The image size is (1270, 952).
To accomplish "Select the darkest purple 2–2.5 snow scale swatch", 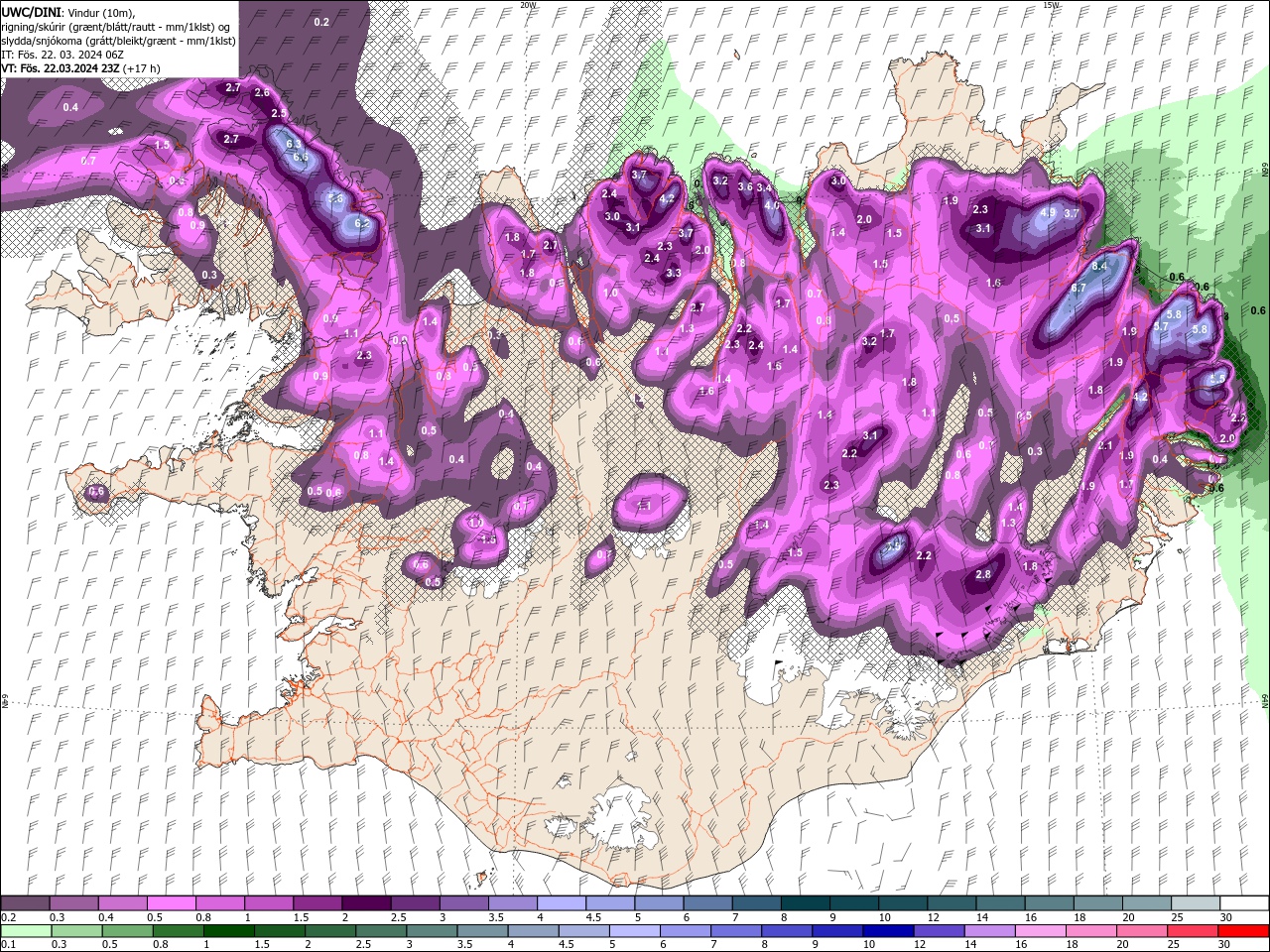I will click(365, 902).
